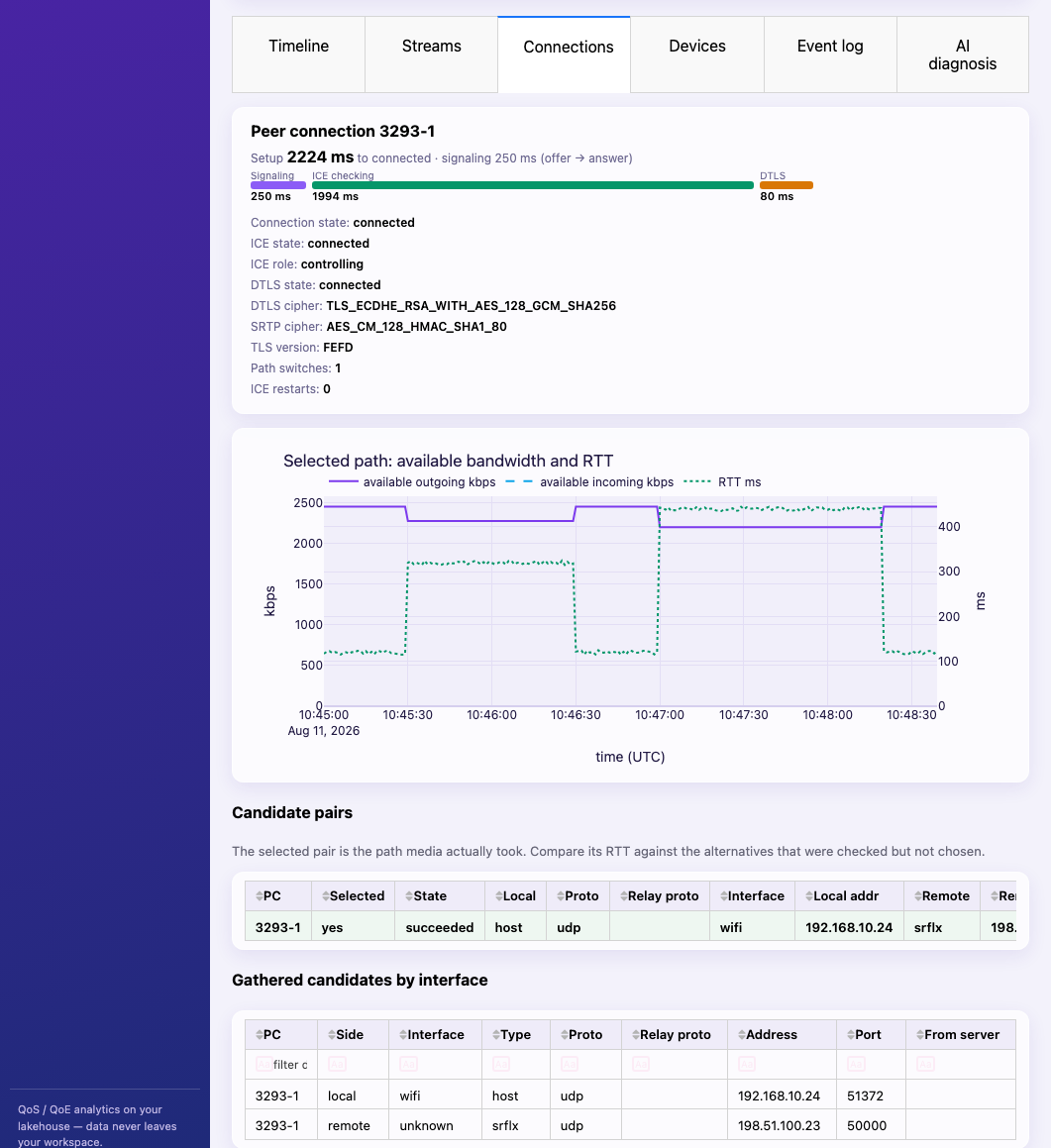Sort Gathered candidates by Proto icon
Screen dimensions: 1051x1148
coord(564,1034)
